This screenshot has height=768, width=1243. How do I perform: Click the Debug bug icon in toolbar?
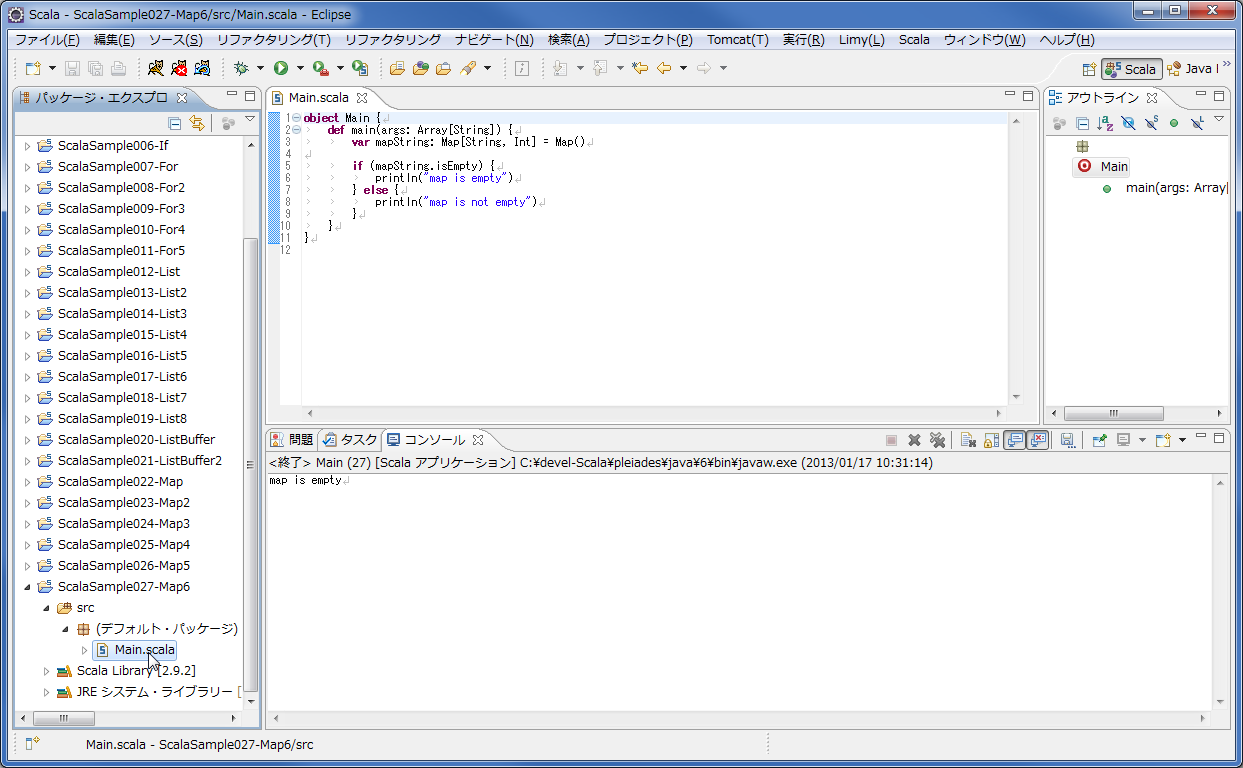(x=240, y=68)
